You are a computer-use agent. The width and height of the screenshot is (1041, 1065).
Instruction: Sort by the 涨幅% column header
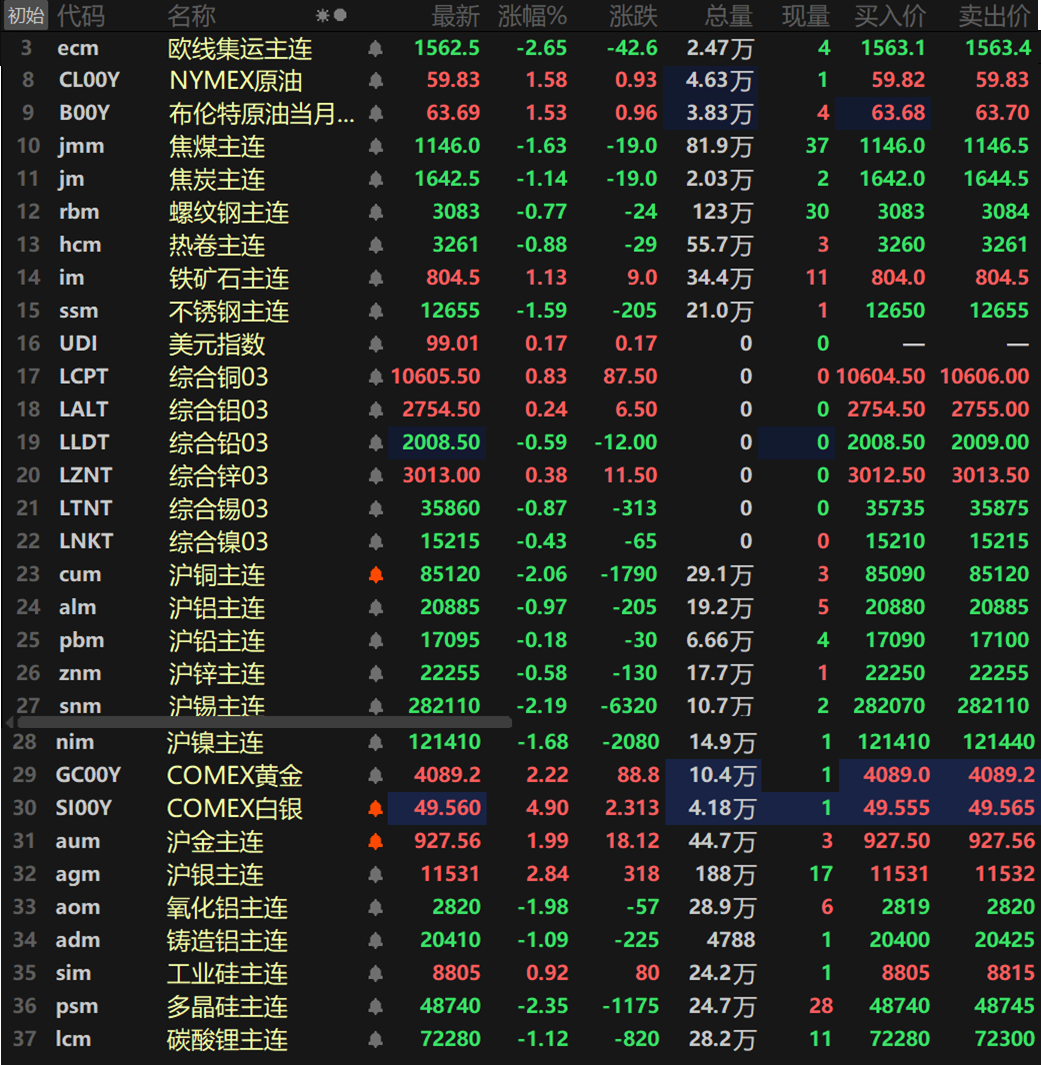532,15
